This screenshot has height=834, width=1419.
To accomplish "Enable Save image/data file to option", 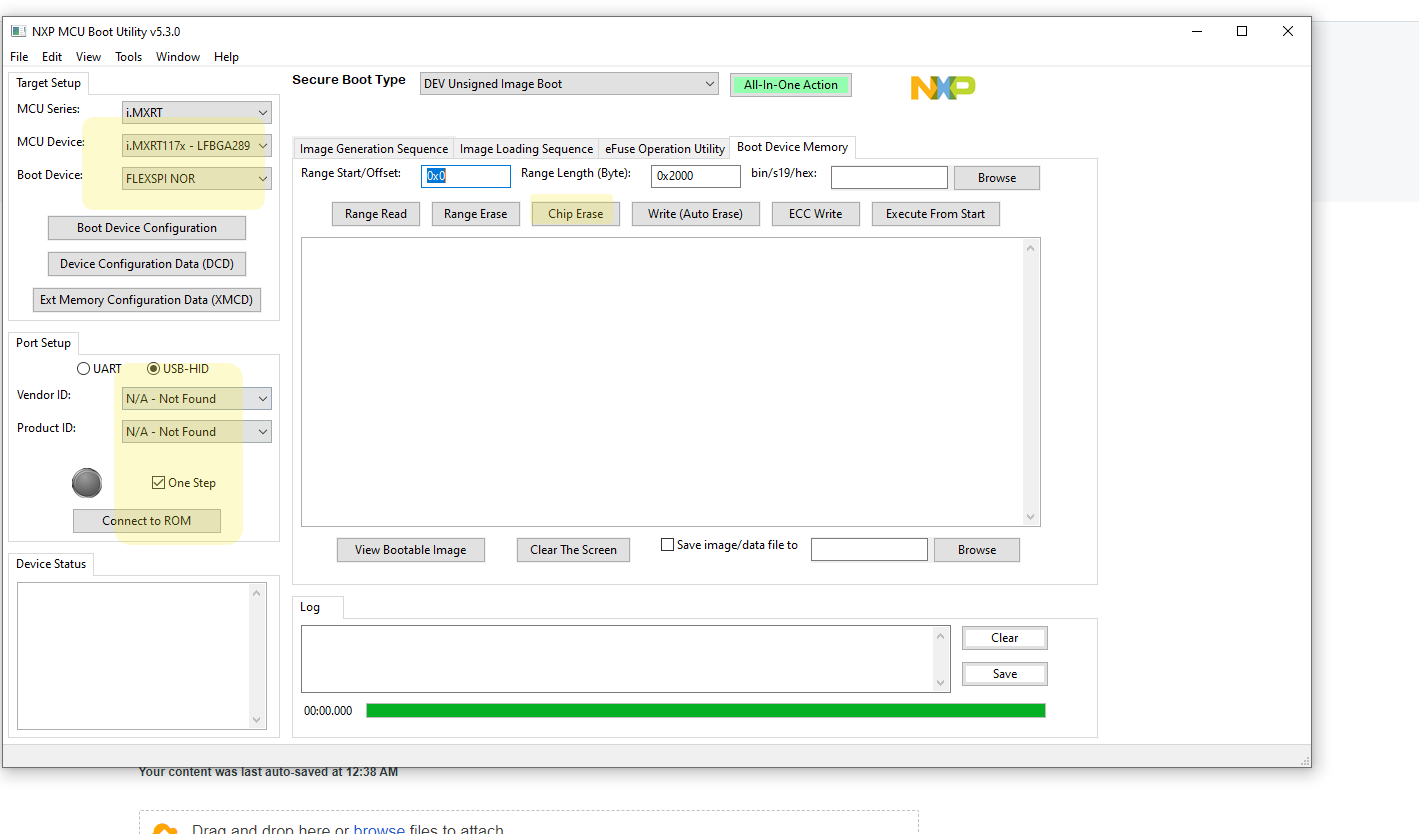I will (666, 544).
